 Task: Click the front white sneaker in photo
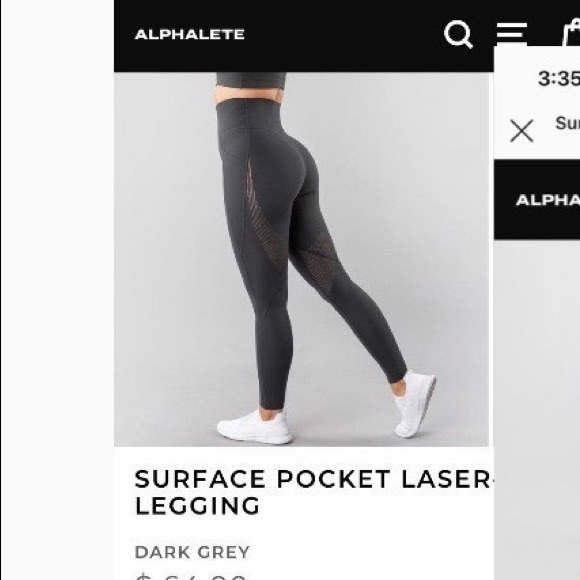tap(254, 426)
